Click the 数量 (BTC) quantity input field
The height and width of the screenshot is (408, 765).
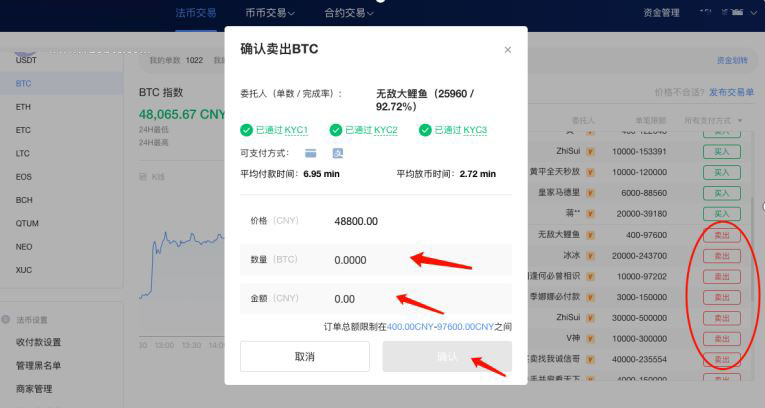pos(420,260)
